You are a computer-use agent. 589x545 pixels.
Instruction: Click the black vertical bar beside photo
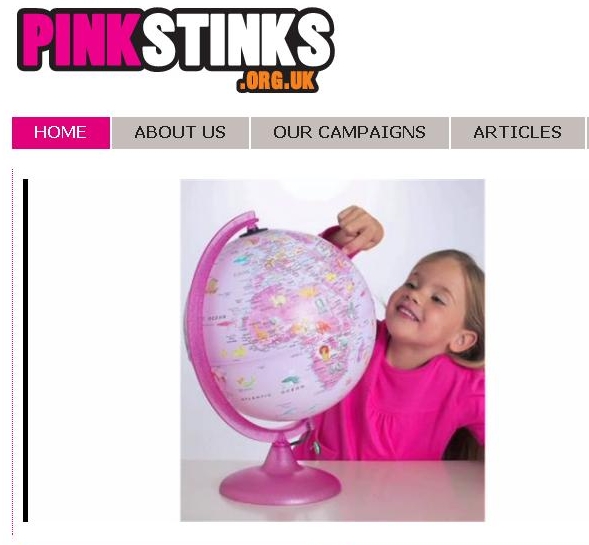tap(26, 350)
